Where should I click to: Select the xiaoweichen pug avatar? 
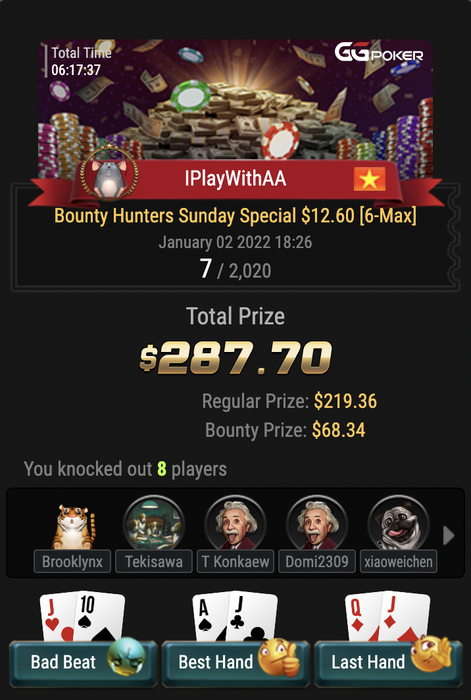tap(399, 523)
